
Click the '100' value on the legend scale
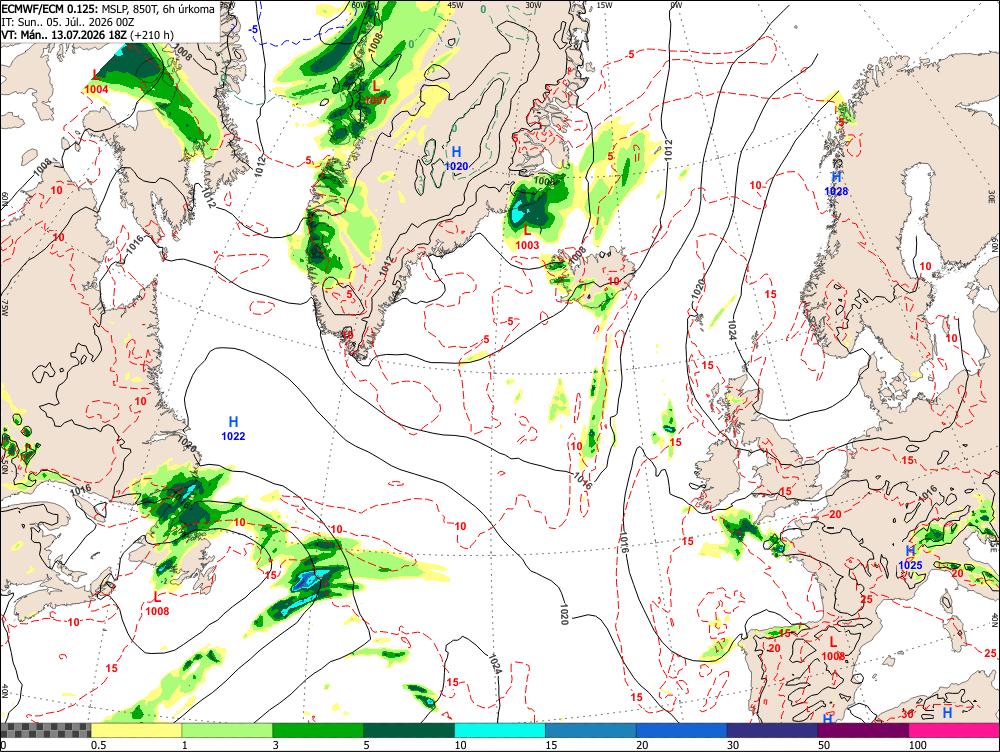coord(918,745)
